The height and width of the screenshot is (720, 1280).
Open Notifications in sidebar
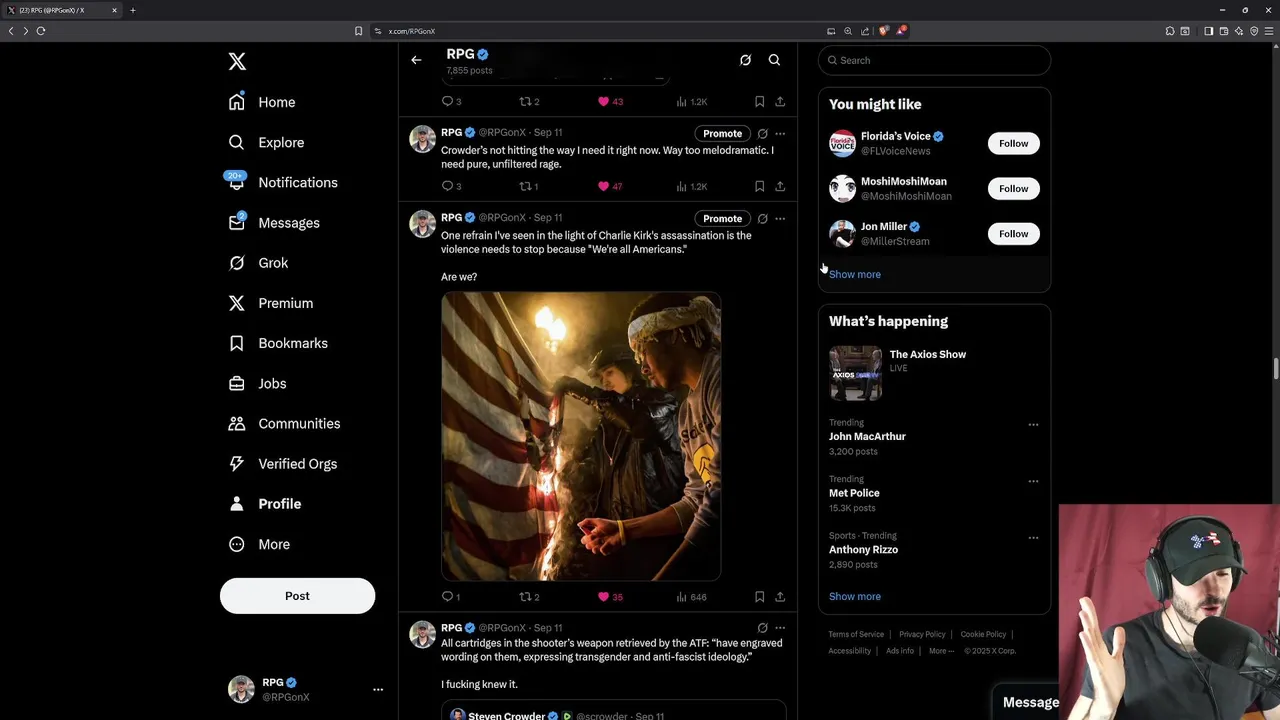tap(282, 182)
